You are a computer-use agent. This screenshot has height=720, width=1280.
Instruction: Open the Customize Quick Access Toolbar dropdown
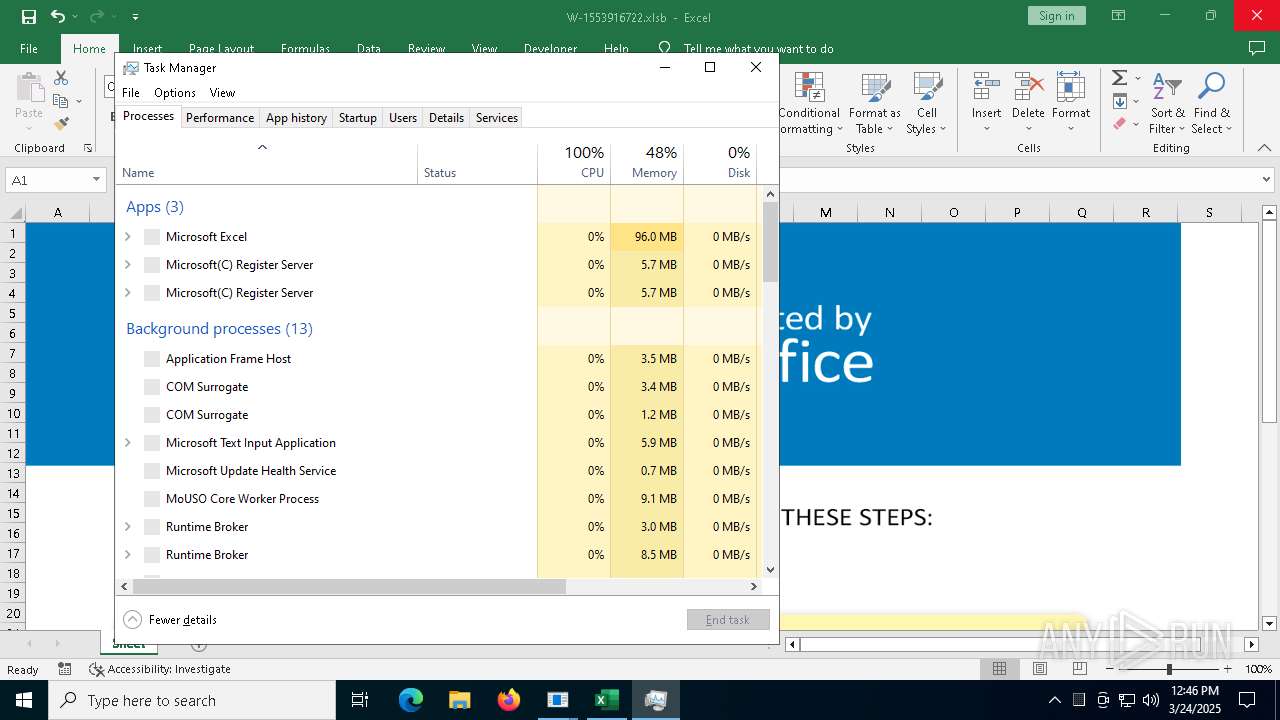135,17
